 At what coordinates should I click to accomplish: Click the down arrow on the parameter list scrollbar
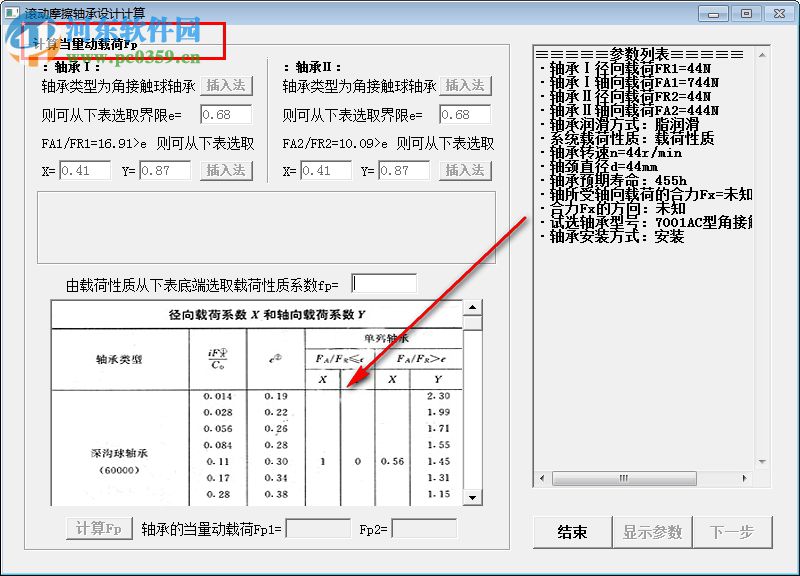[762, 460]
